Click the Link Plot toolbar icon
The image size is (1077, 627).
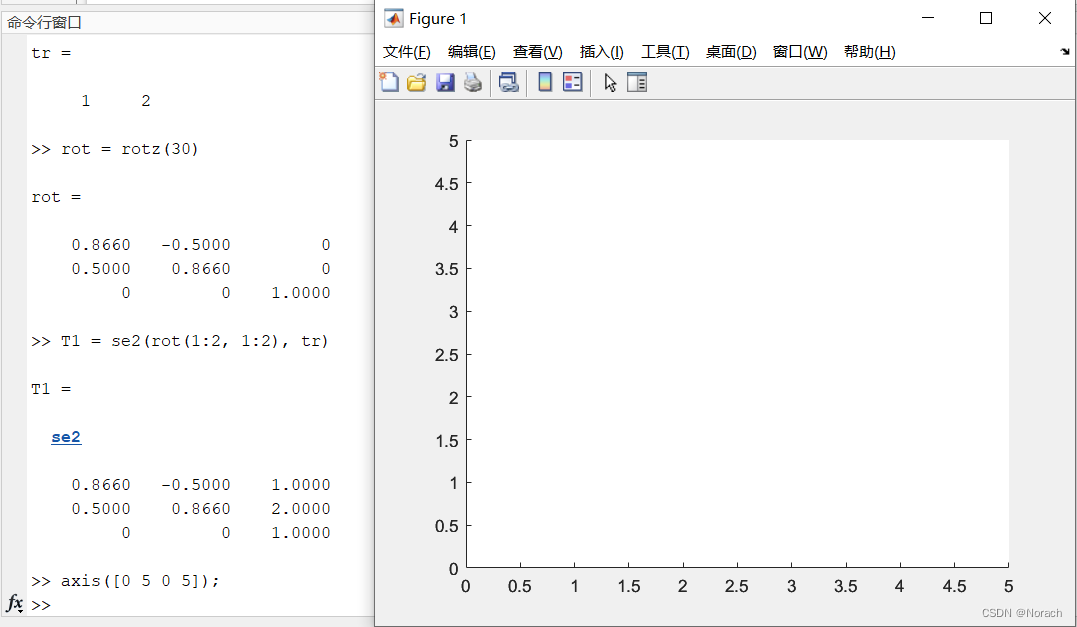(x=508, y=82)
